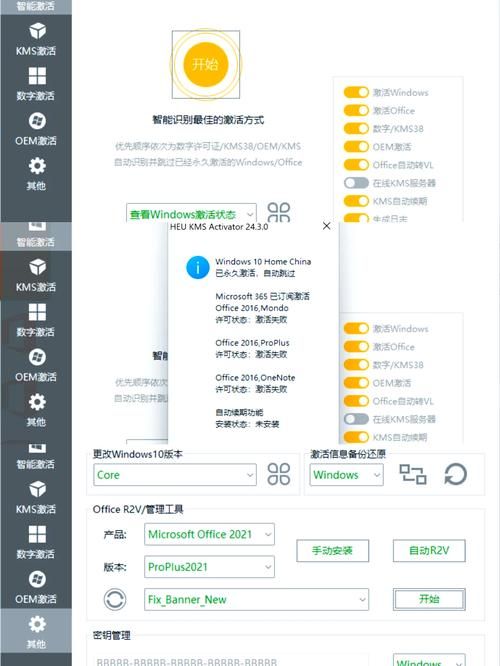
Task: Toggle 激活Windows switch in window behind the dialog
Action: point(356,328)
